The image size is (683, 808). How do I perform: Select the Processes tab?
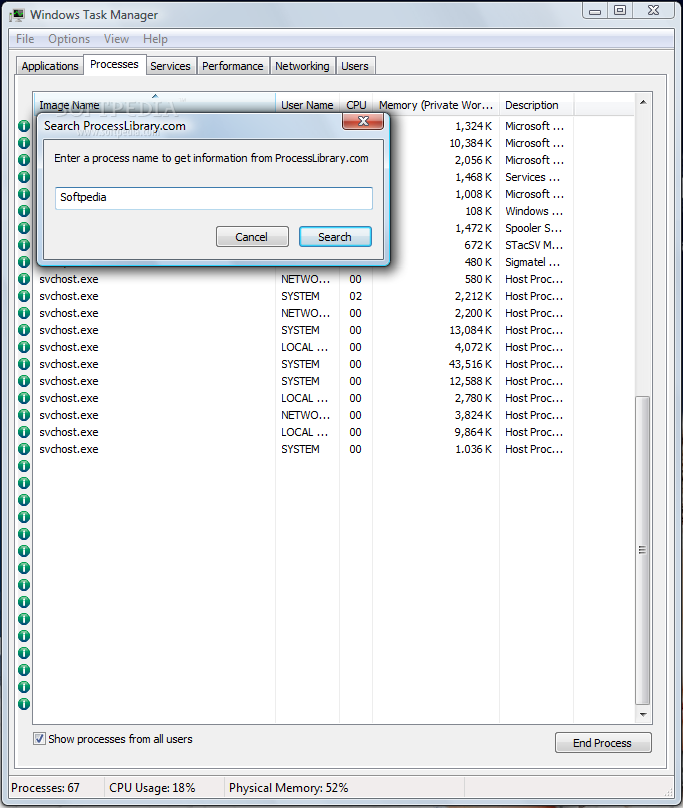click(114, 64)
